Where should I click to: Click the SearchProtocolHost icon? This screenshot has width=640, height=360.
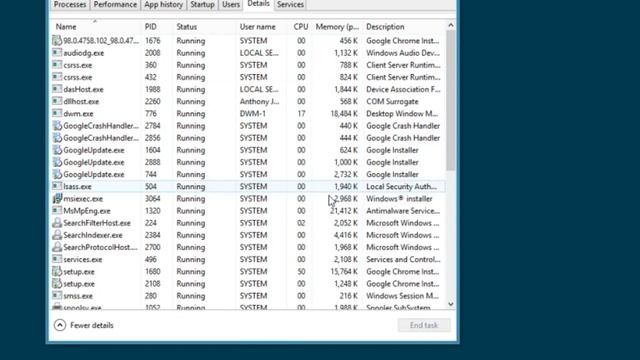(x=57, y=247)
